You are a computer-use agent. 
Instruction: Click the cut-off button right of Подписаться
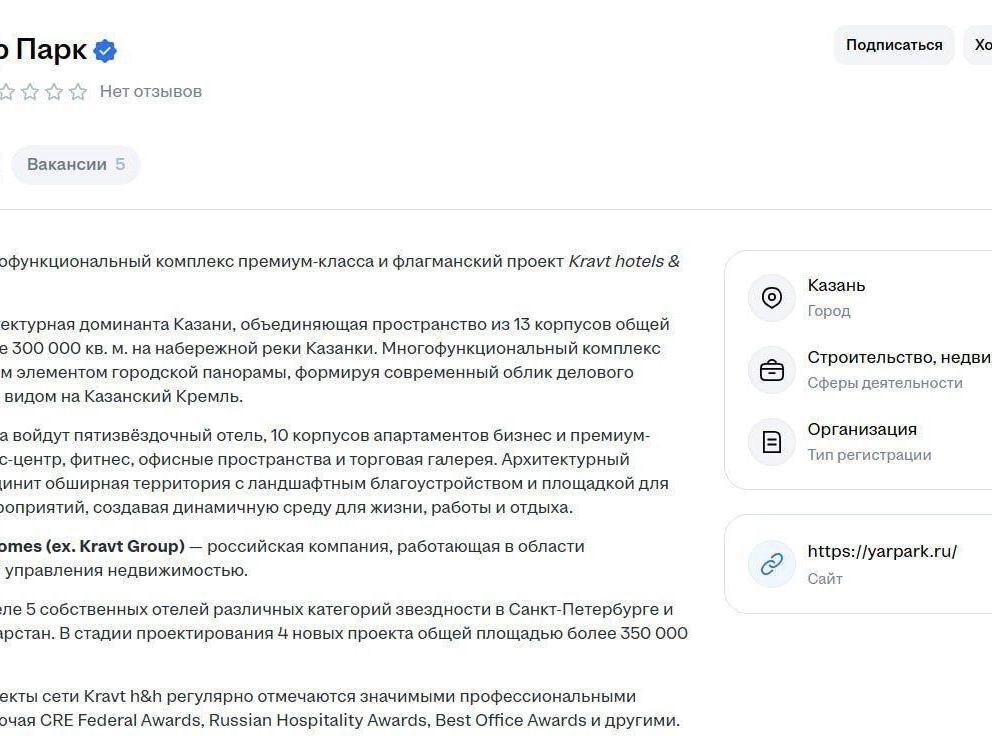[980, 45]
